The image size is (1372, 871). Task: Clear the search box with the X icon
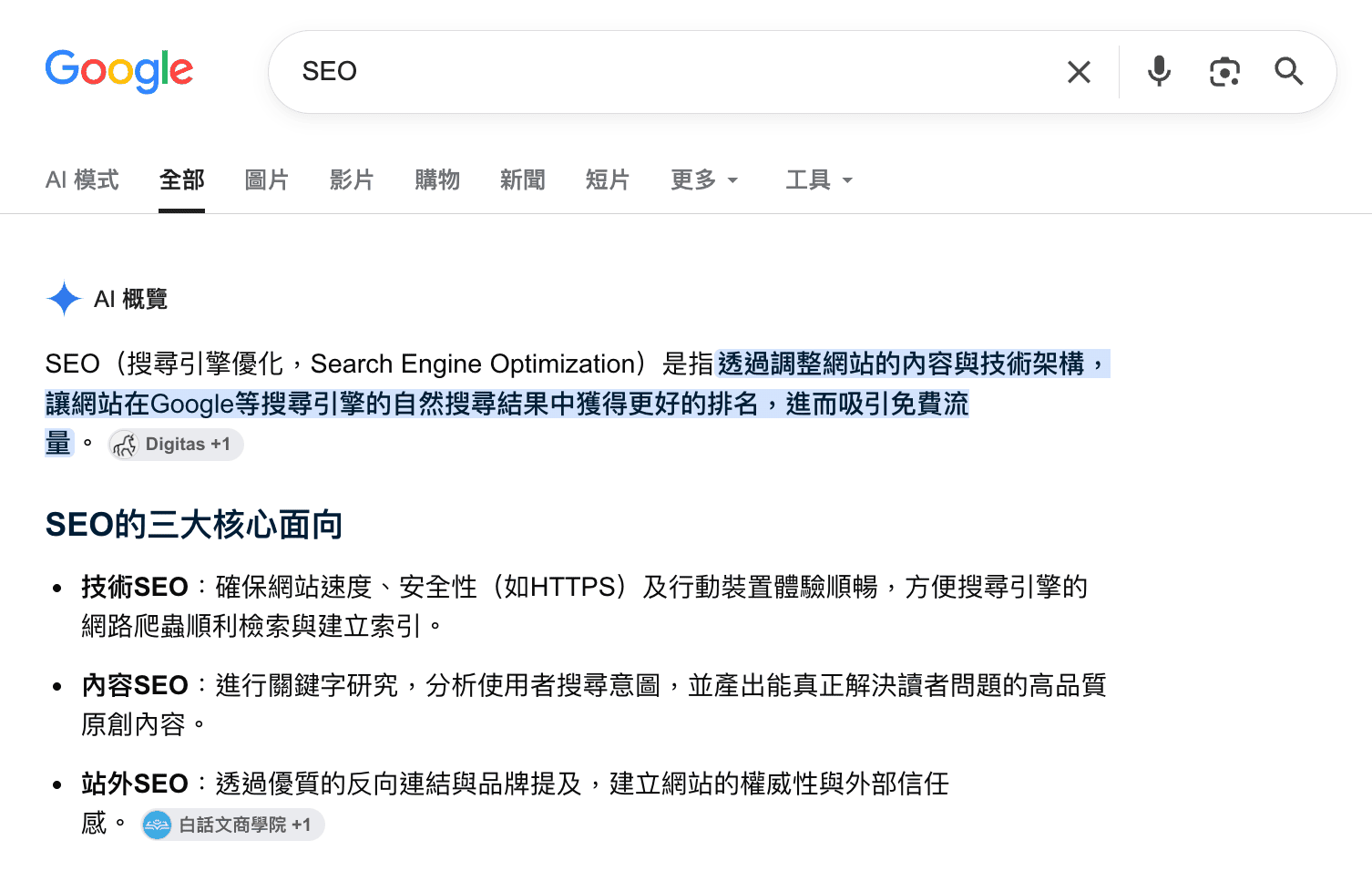1079,72
